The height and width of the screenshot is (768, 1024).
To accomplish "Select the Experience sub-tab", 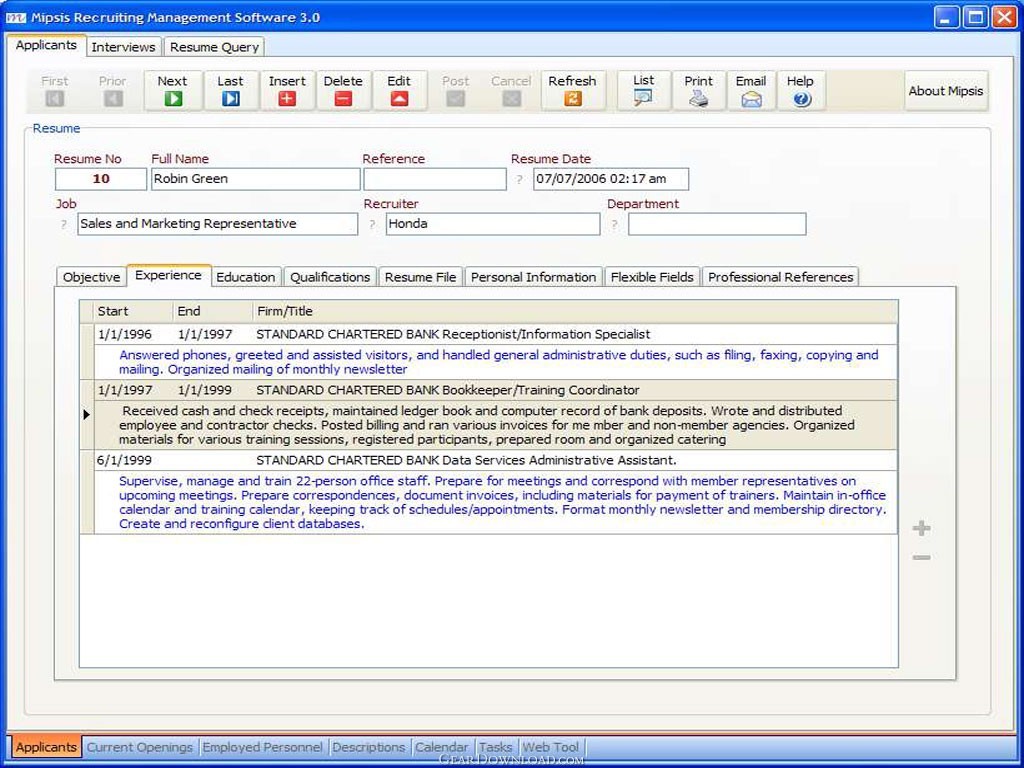I will coord(168,276).
